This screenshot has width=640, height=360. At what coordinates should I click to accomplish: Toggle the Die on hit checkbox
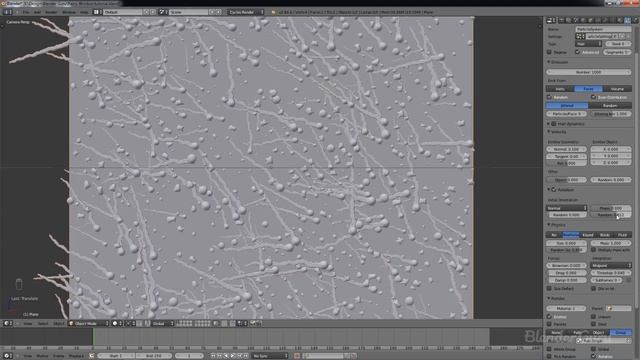593,289
